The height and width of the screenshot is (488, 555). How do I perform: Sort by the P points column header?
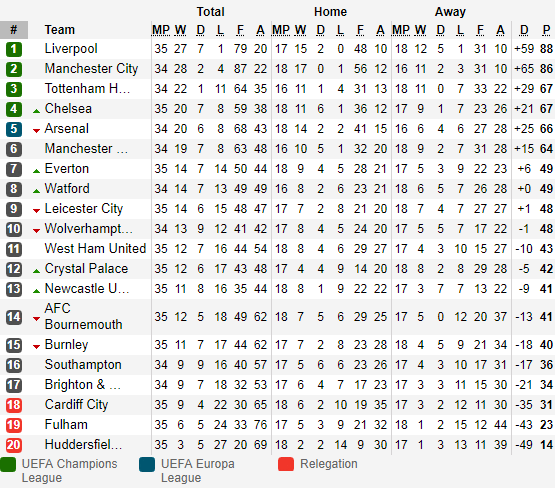click(546, 30)
